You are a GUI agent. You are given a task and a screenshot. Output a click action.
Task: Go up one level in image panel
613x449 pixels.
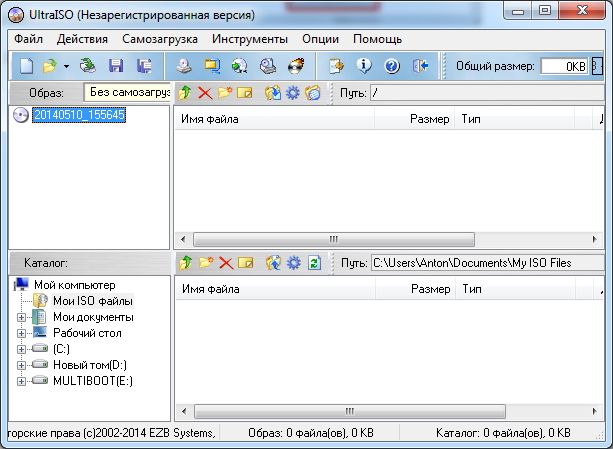pyautogui.click(x=184, y=93)
